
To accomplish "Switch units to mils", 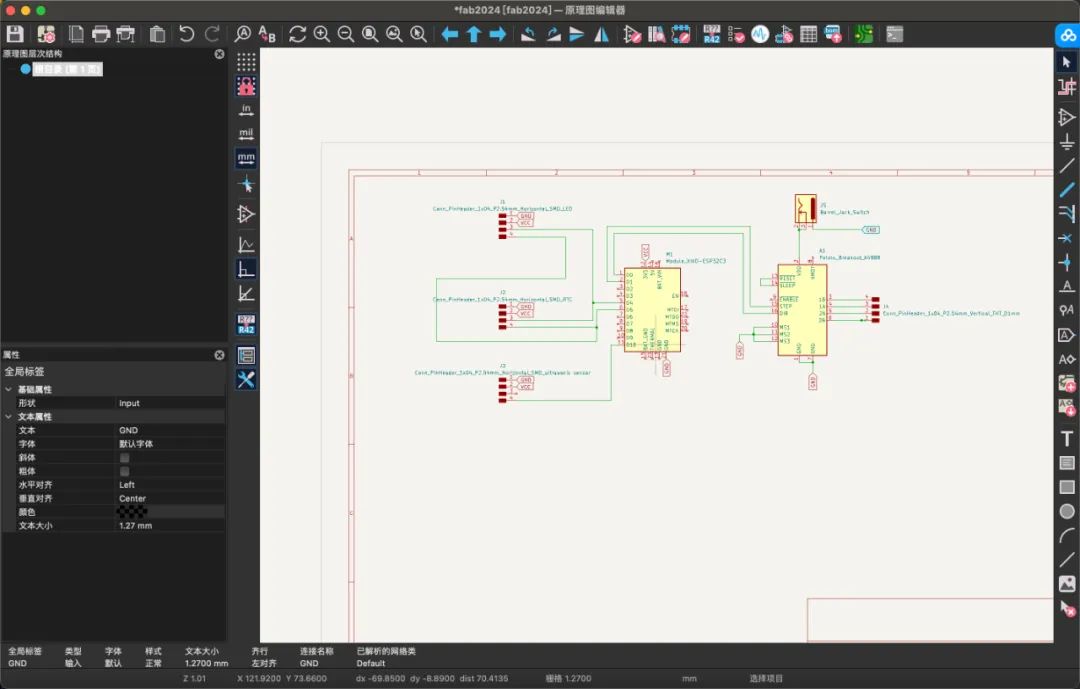I will (x=246, y=134).
